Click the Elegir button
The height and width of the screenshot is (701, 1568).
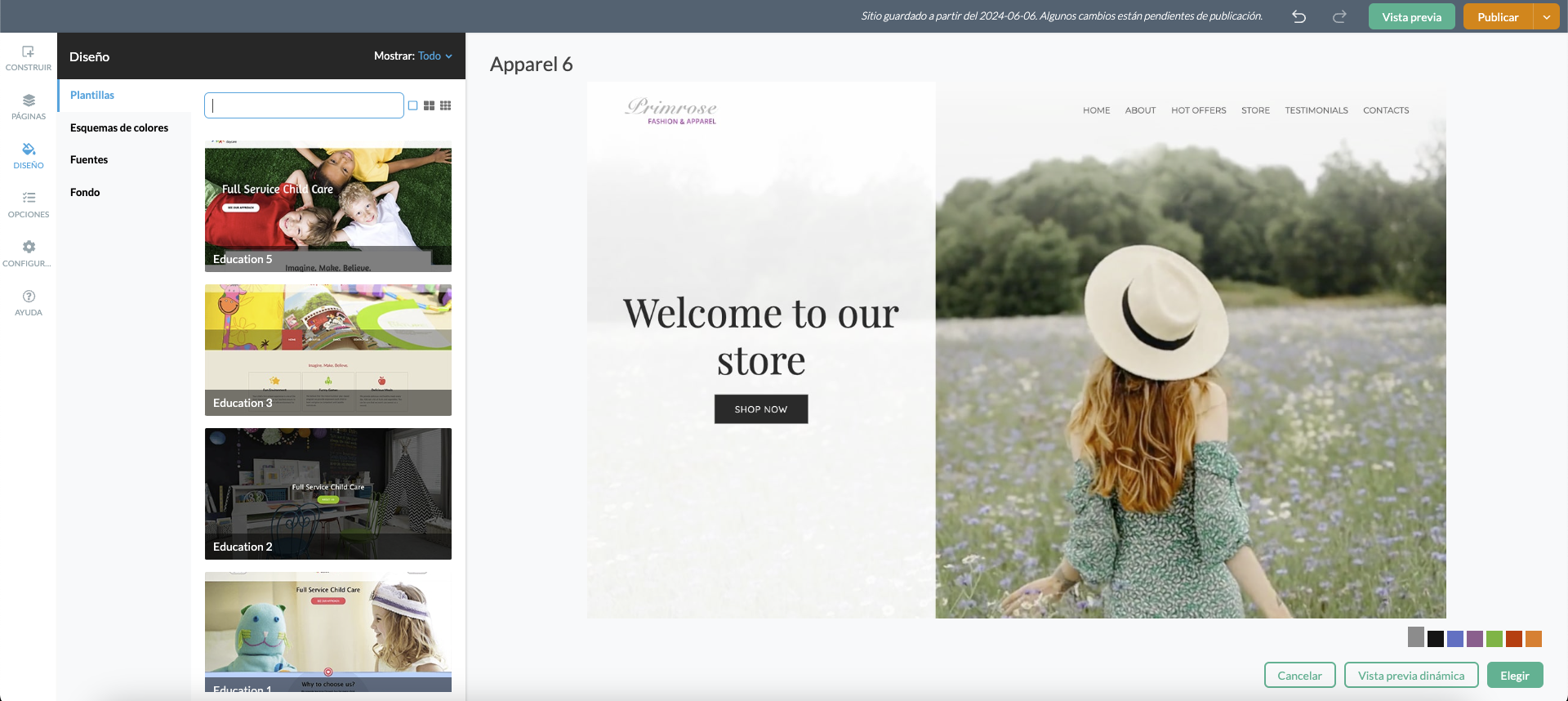tap(1514, 676)
